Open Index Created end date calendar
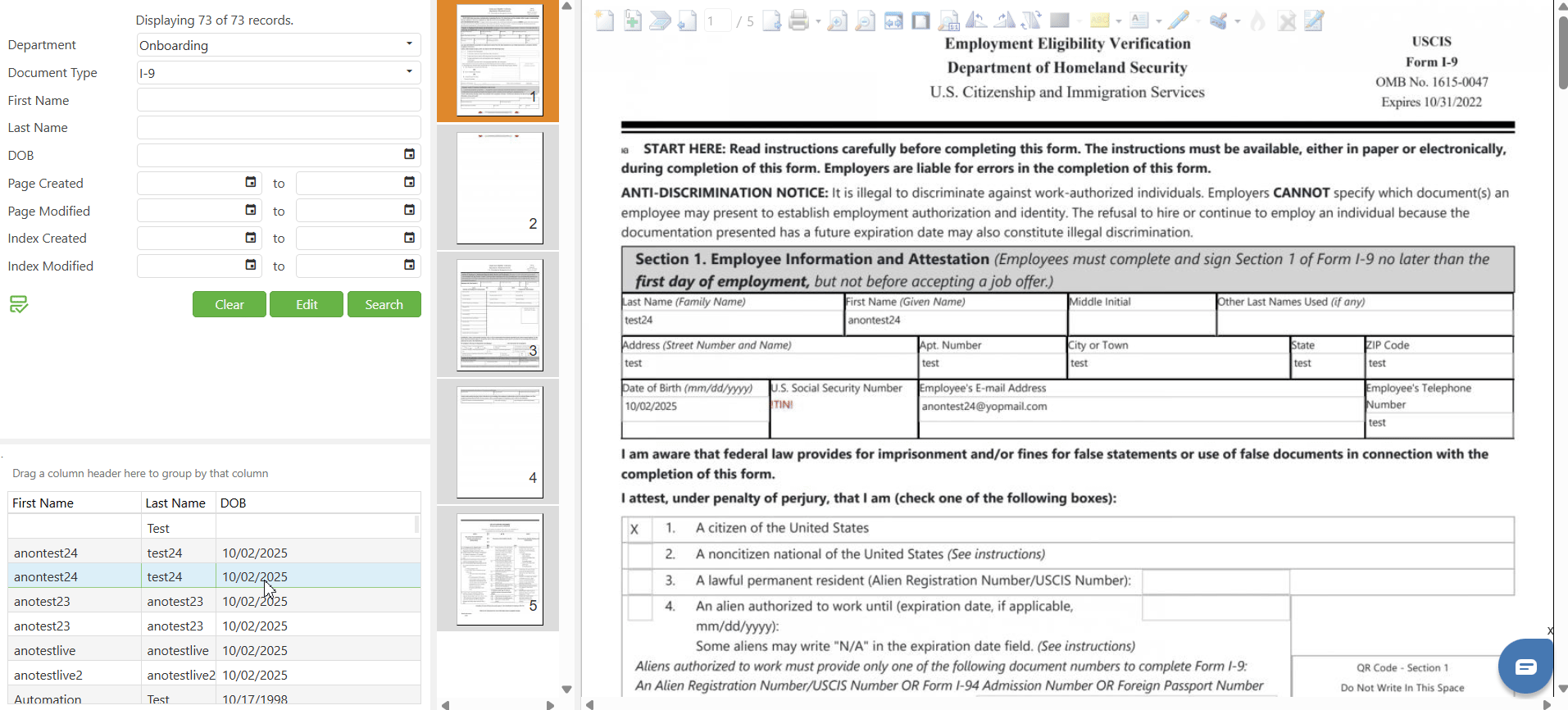 tap(409, 238)
